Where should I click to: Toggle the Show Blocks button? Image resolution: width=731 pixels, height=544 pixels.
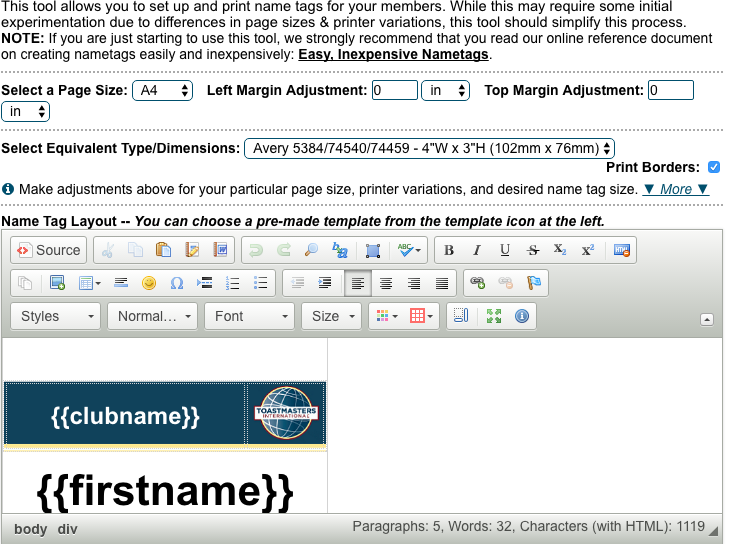pyautogui.click(x=460, y=316)
